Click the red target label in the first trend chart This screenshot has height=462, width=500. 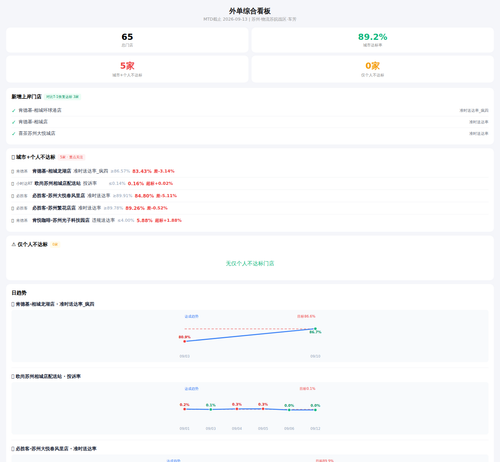[306, 316]
